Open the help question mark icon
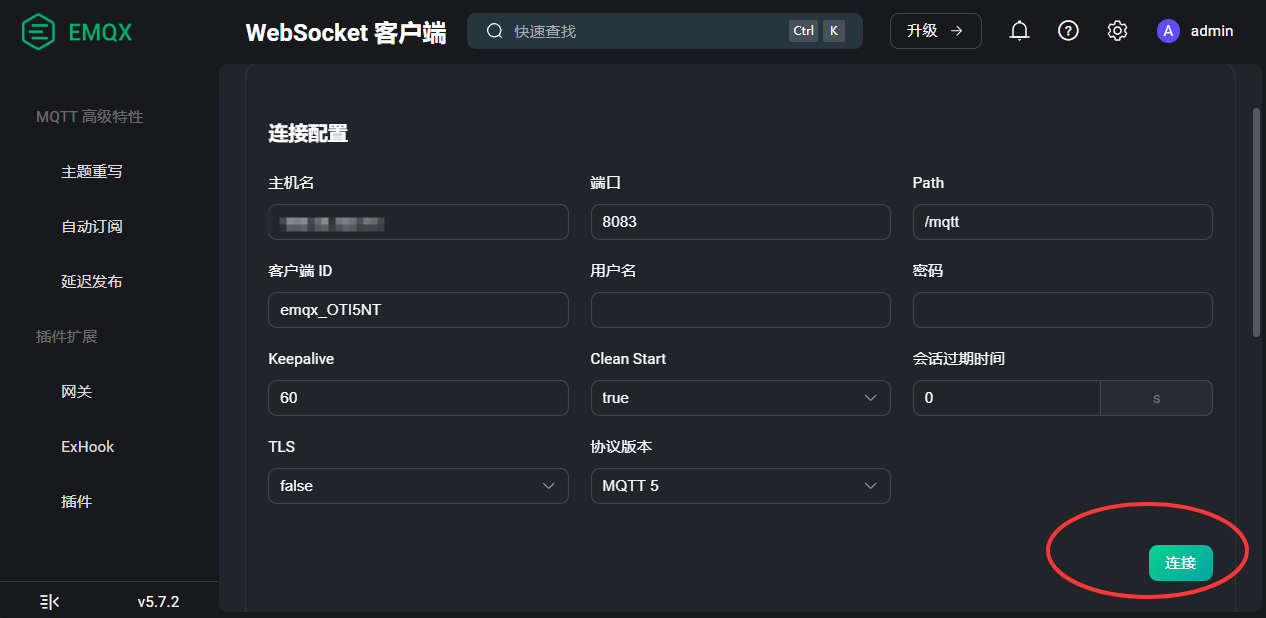Screen dimensions: 1266x618 (x=1068, y=31)
